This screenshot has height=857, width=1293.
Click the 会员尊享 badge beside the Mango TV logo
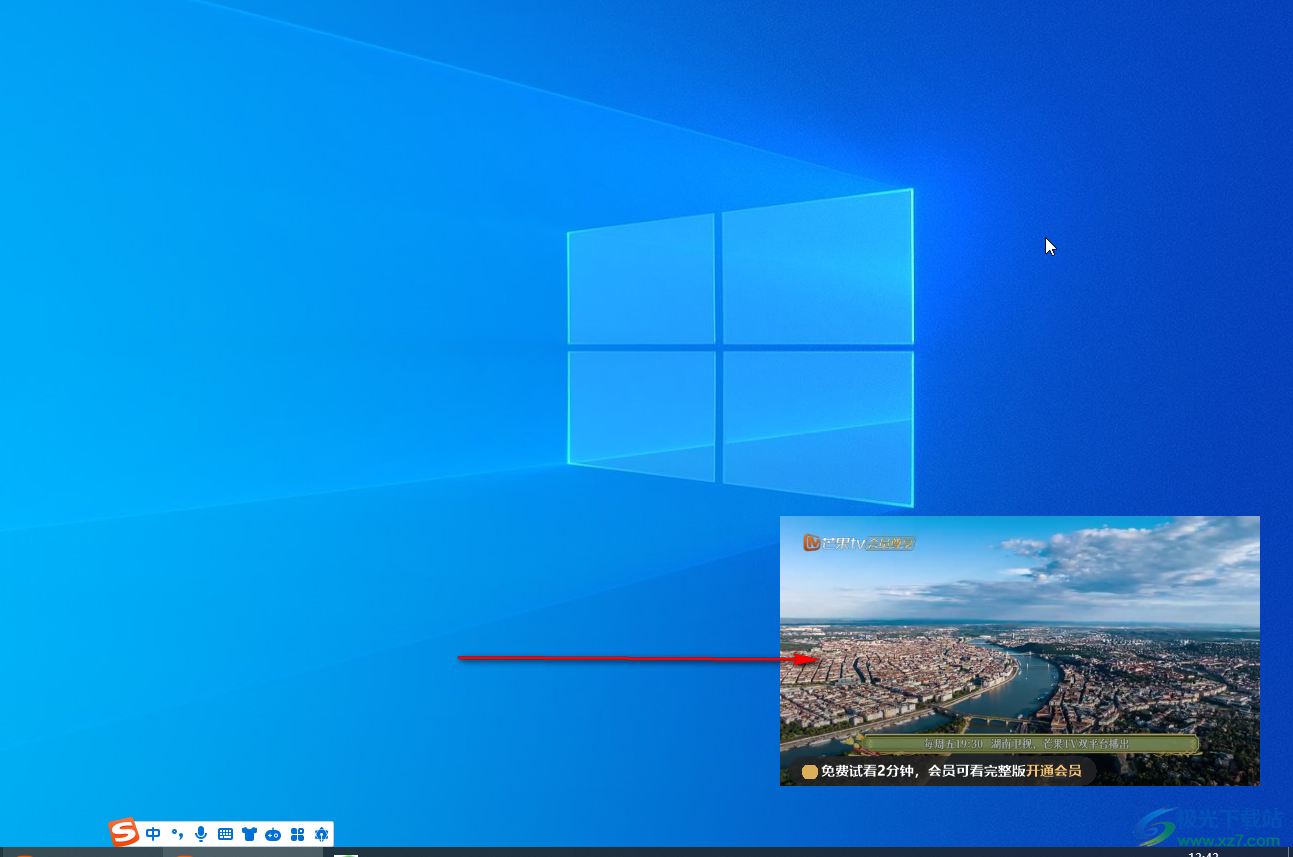coord(890,543)
